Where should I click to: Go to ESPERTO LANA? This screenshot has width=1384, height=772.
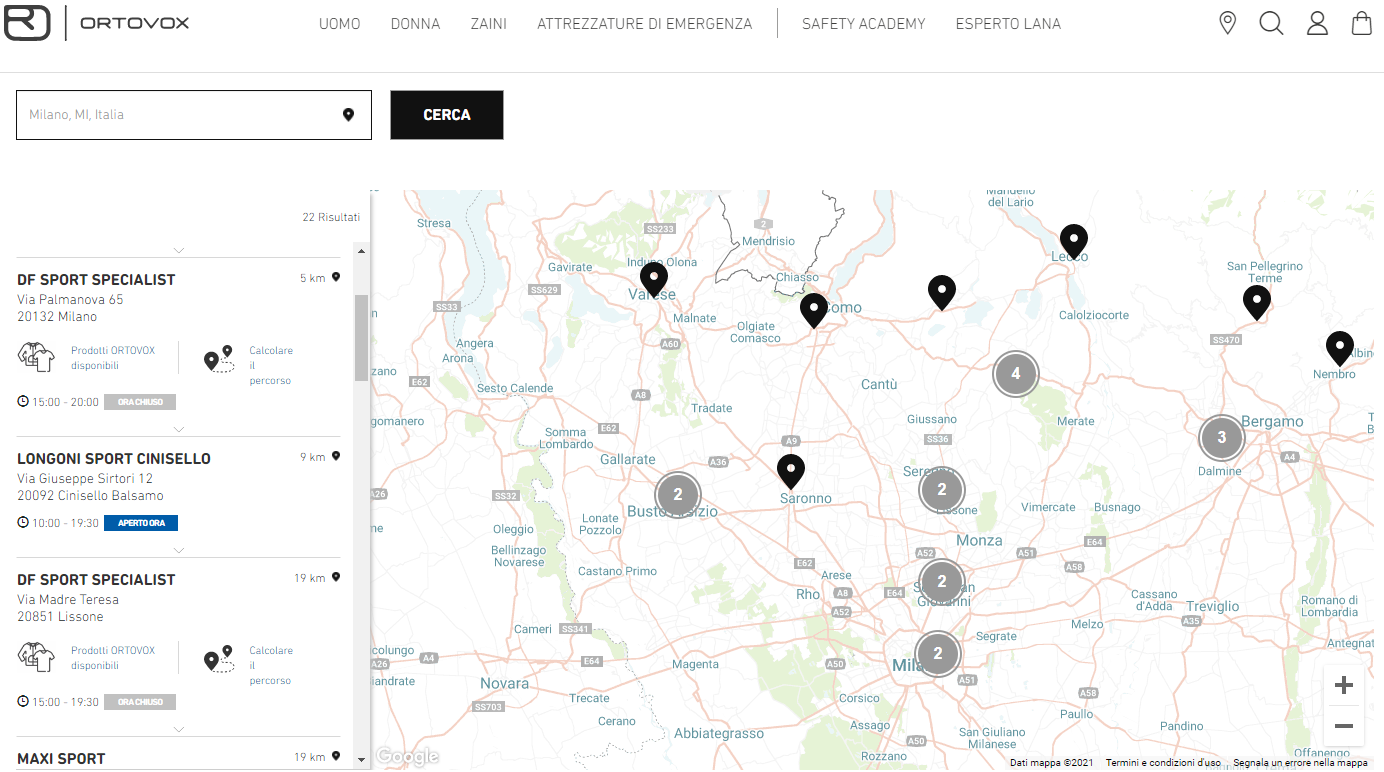coord(1008,24)
